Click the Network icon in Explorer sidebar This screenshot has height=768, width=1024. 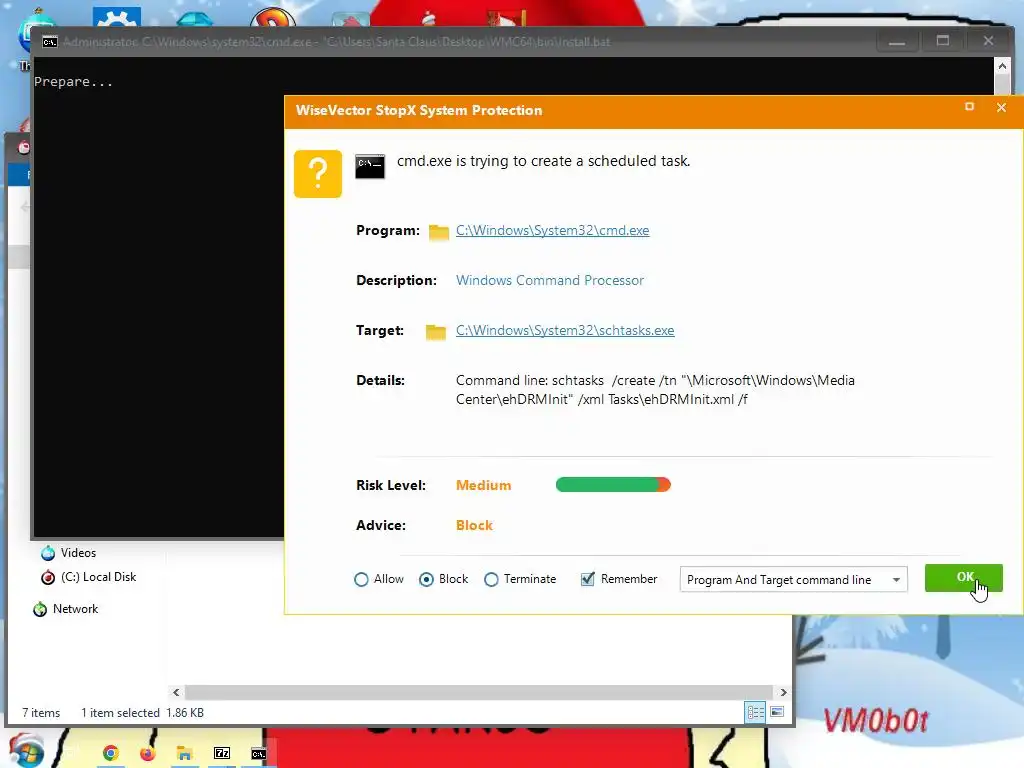point(40,609)
